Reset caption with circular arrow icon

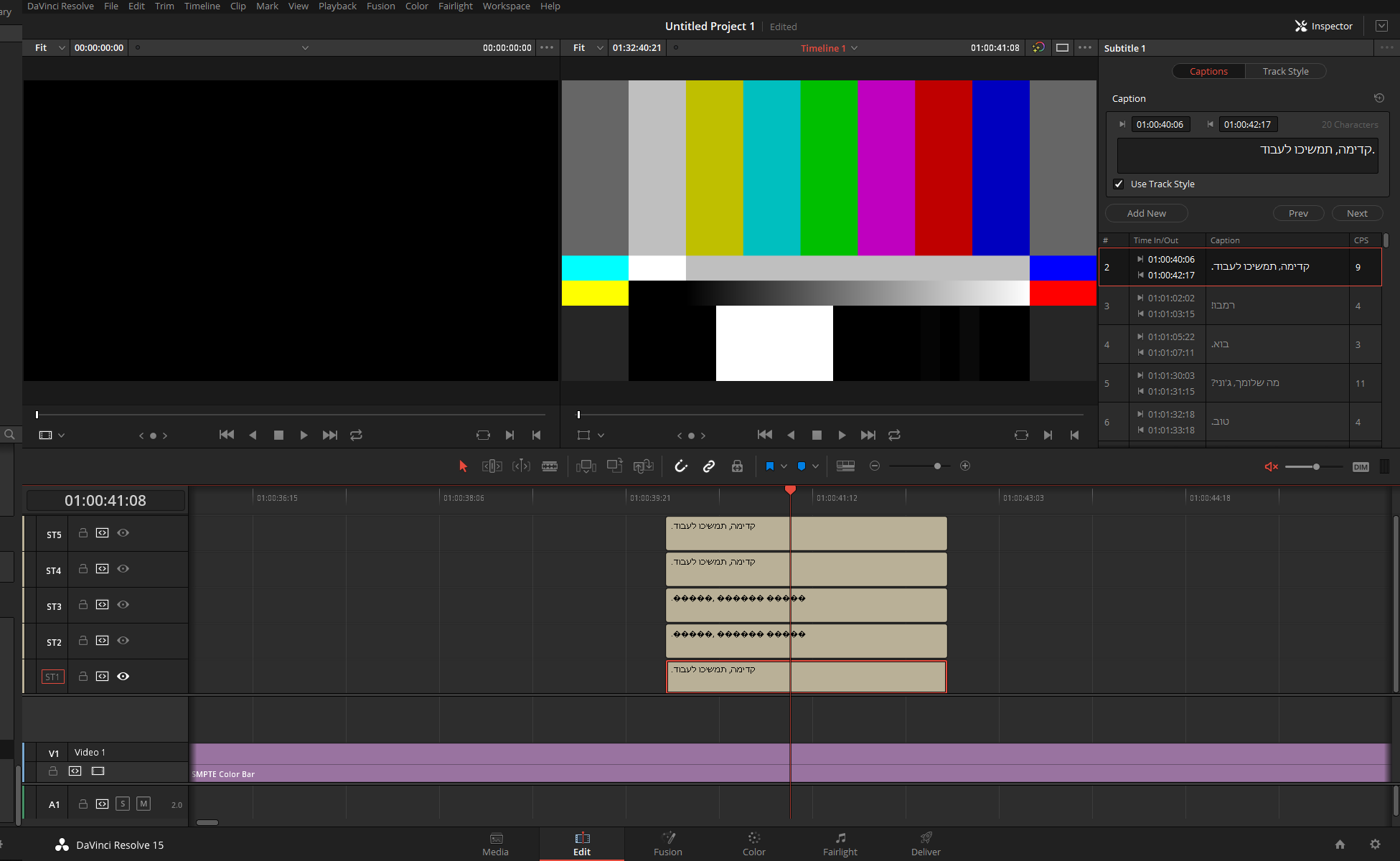click(x=1378, y=98)
